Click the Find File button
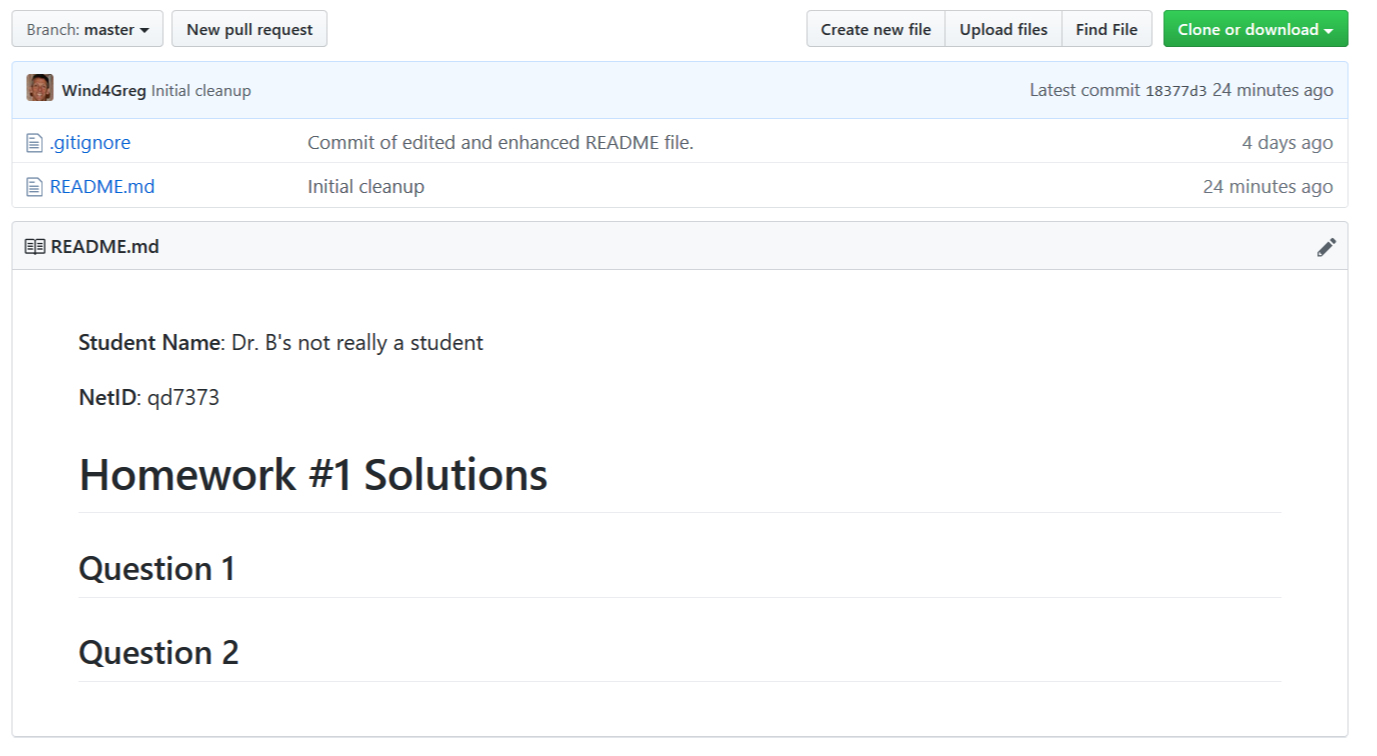 [1106, 29]
